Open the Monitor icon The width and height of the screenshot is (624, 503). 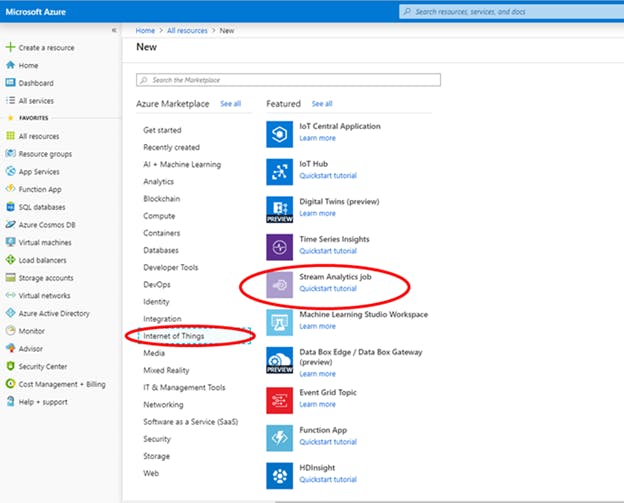click(10, 330)
